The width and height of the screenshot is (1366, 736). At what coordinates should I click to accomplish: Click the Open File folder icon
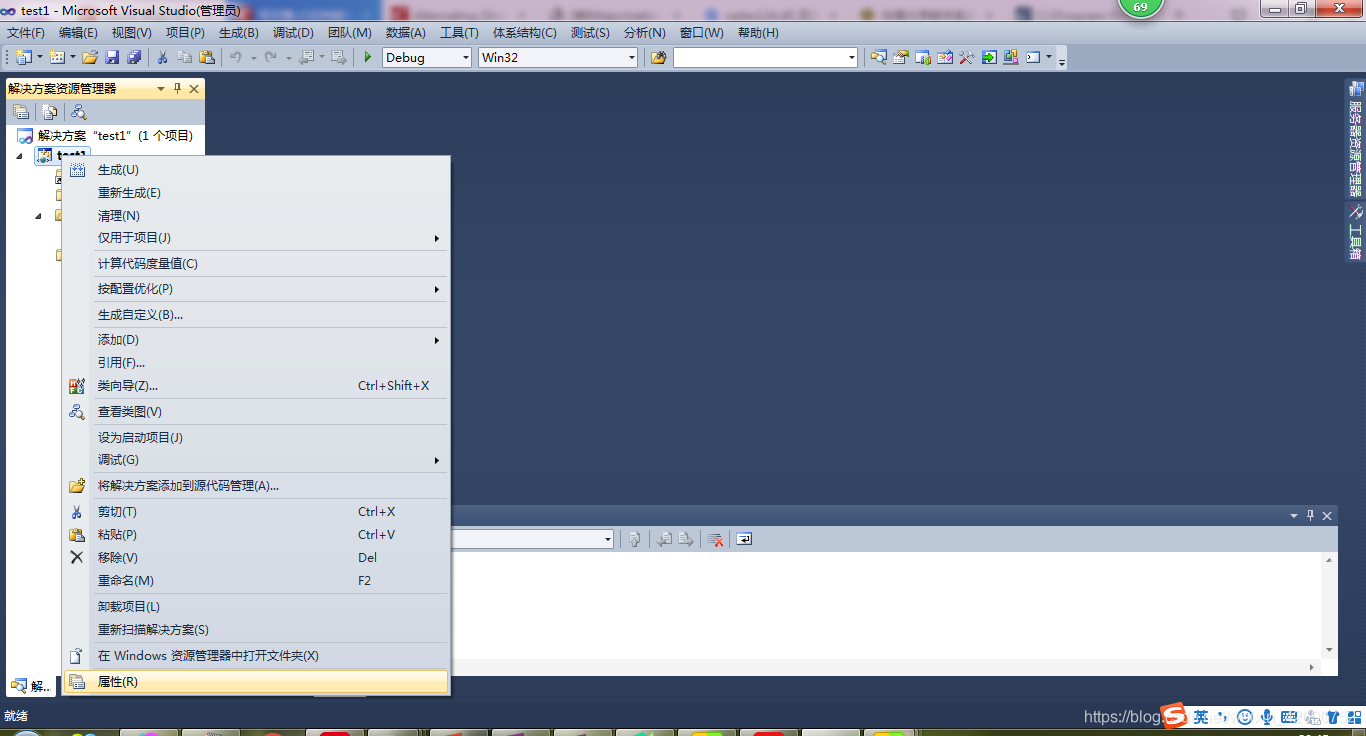coord(90,57)
